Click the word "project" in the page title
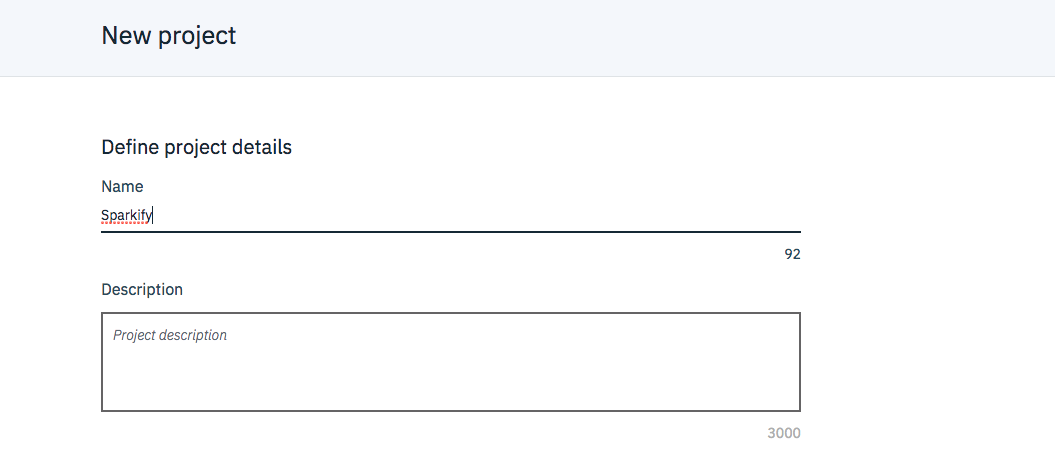 tap(203, 37)
